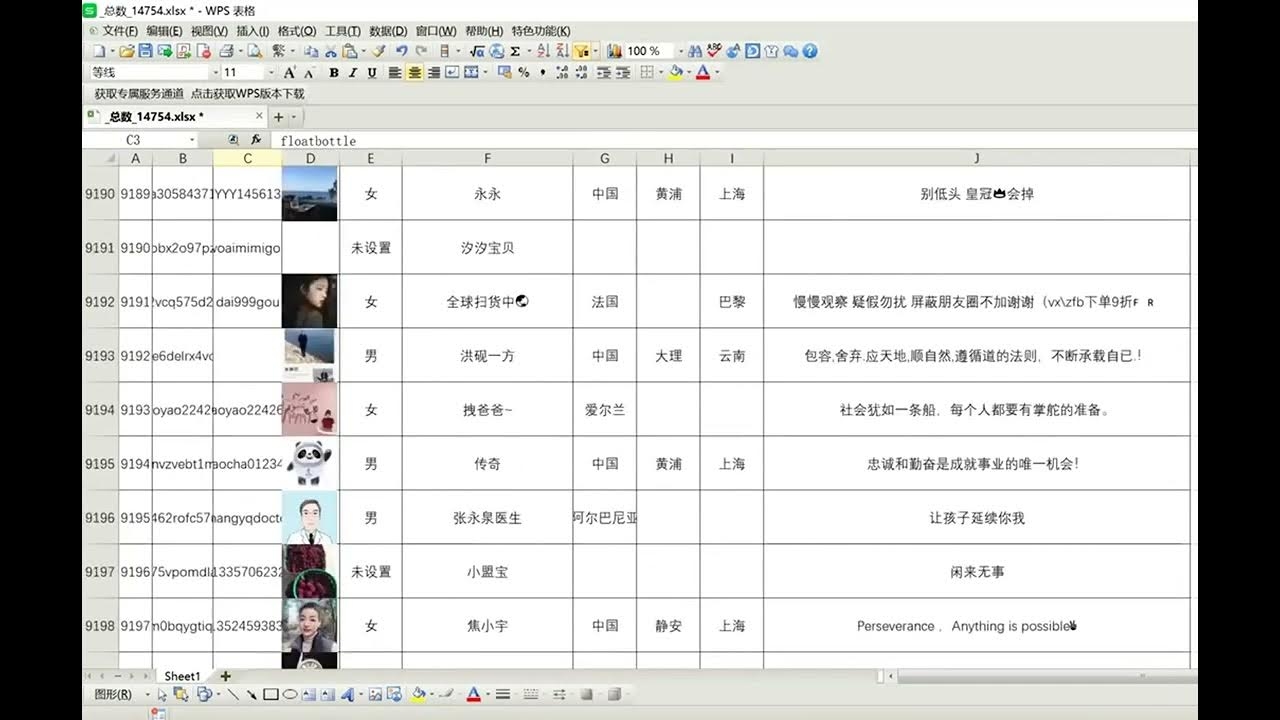Switch to the Sheet1 tab
Viewport: 1280px width, 720px height.
pyautogui.click(x=182, y=676)
